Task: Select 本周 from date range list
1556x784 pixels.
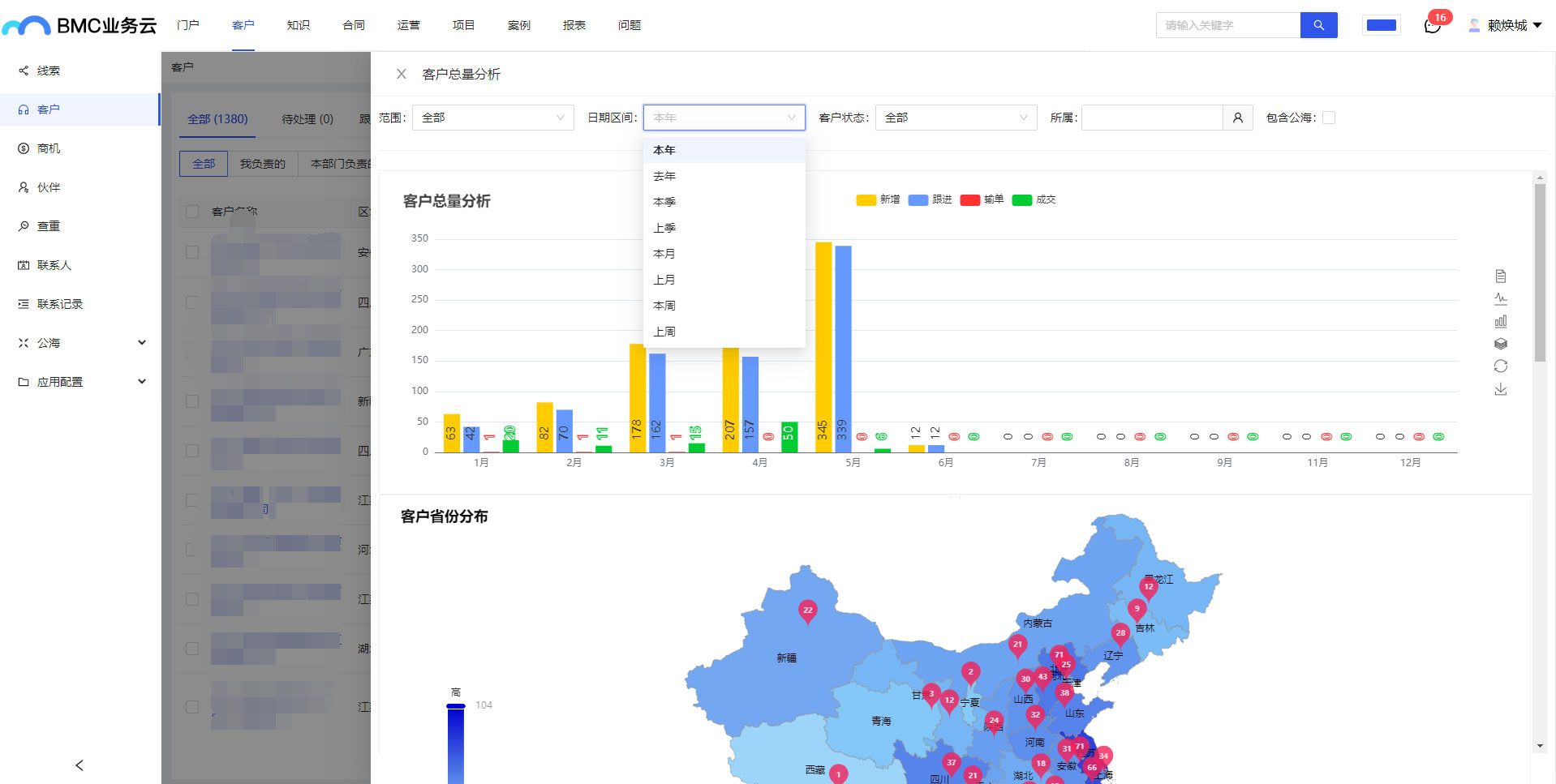Action: [724, 306]
